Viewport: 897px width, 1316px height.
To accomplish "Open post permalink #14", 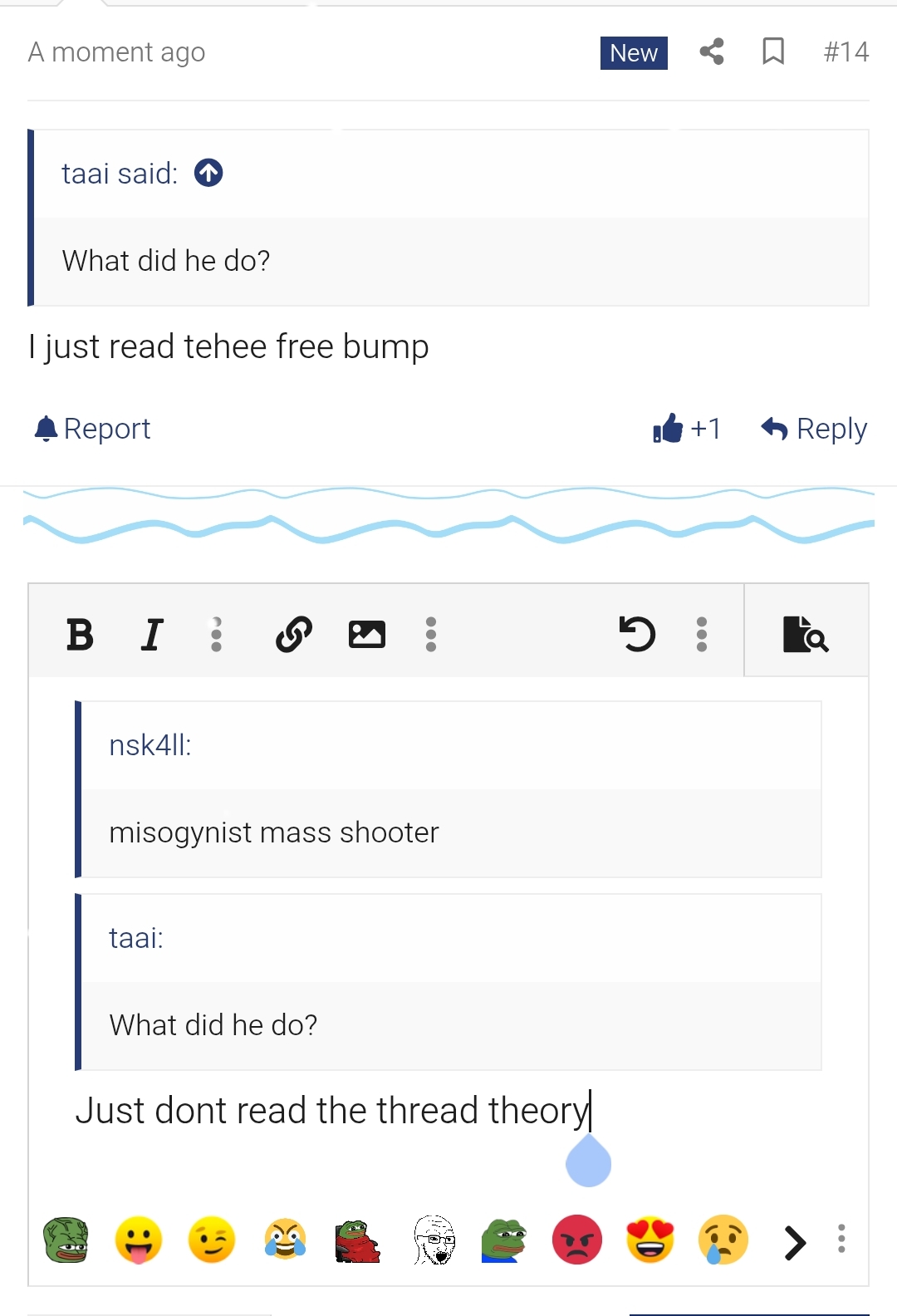I will (x=846, y=52).
